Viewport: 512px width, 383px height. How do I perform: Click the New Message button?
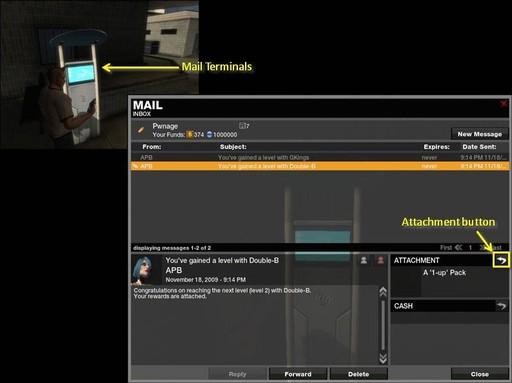(x=480, y=134)
